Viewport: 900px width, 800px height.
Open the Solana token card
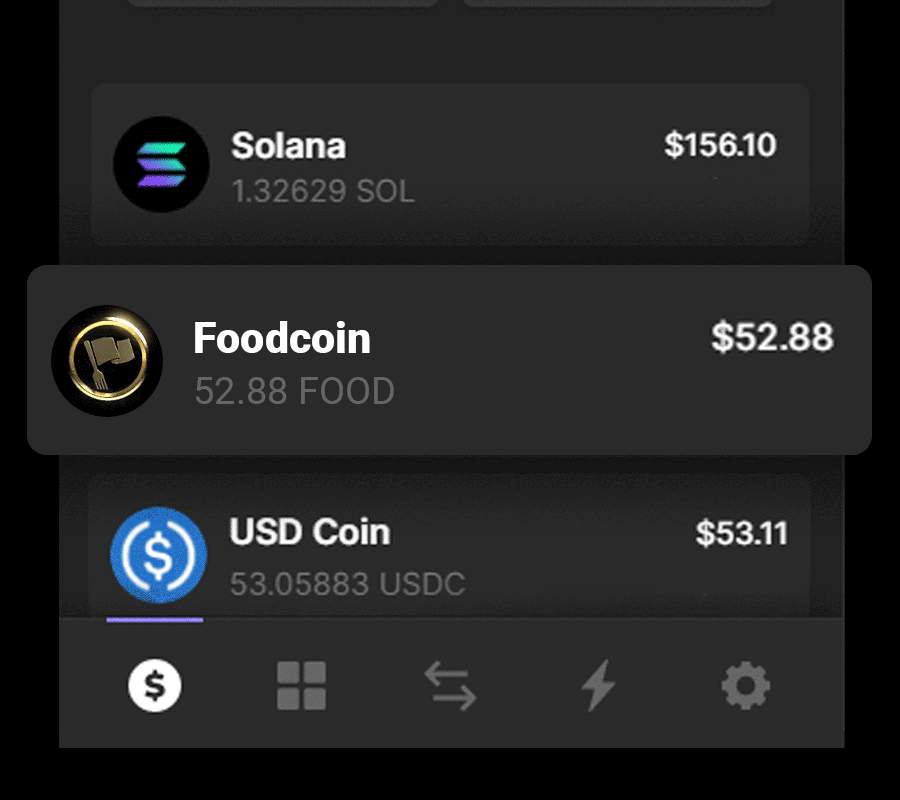point(450,165)
